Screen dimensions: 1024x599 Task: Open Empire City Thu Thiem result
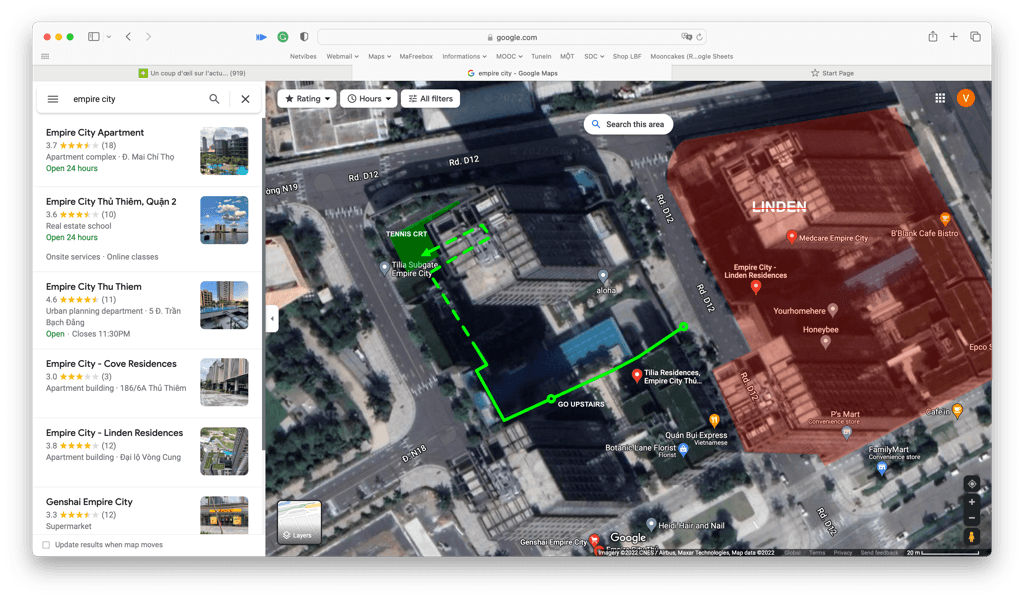tap(147, 310)
